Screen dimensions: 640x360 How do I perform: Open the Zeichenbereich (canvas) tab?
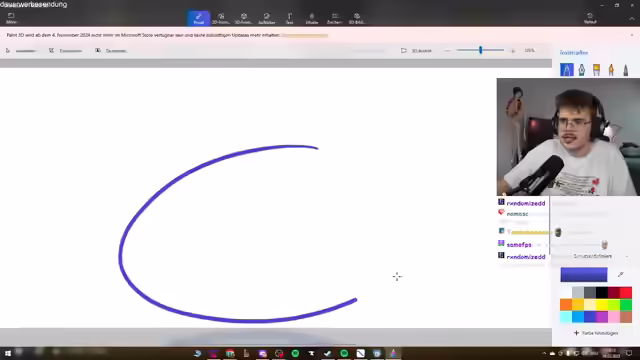pos(334,18)
